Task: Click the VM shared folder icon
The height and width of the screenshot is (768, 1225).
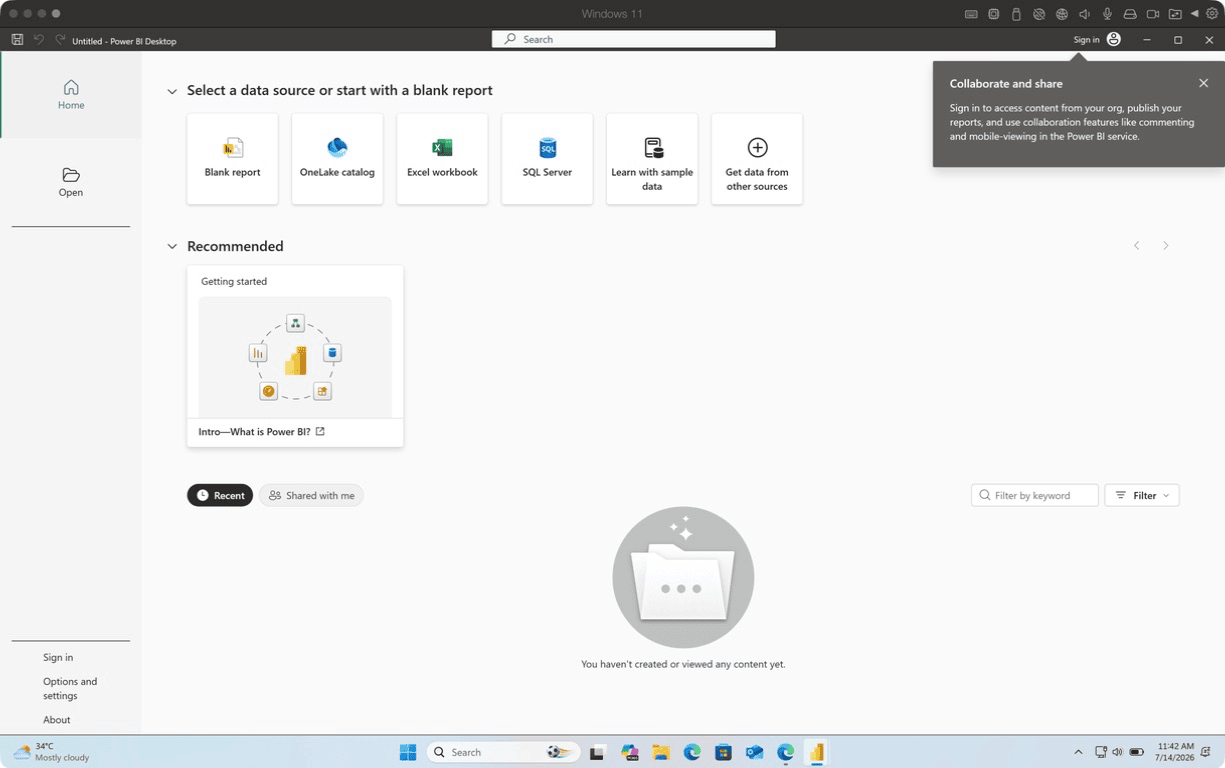Action: tap(1175, 14)
